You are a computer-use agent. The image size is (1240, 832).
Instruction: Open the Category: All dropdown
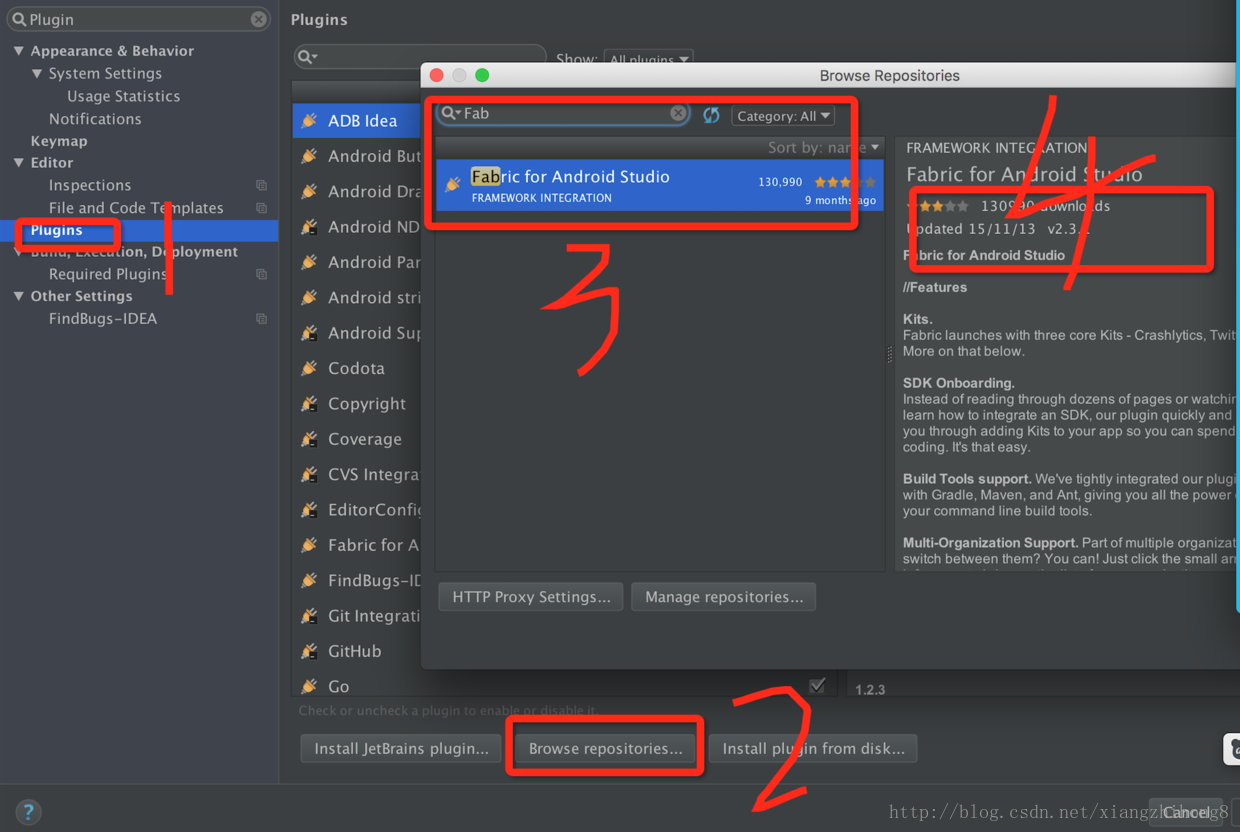tap(783, 116)
